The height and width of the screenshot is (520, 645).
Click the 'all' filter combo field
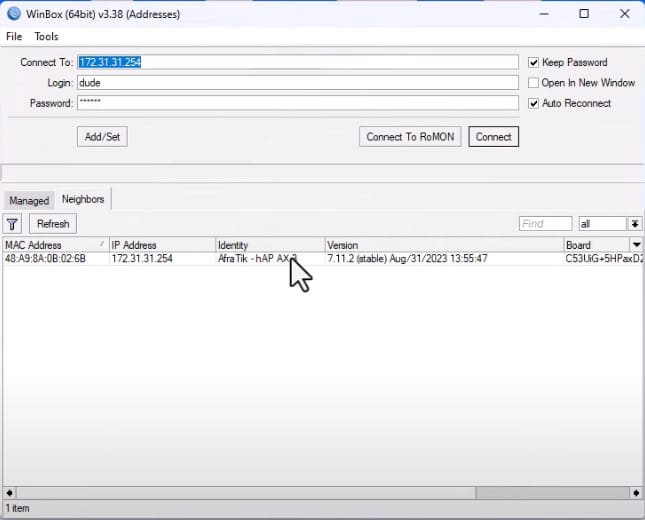(603, 224)
